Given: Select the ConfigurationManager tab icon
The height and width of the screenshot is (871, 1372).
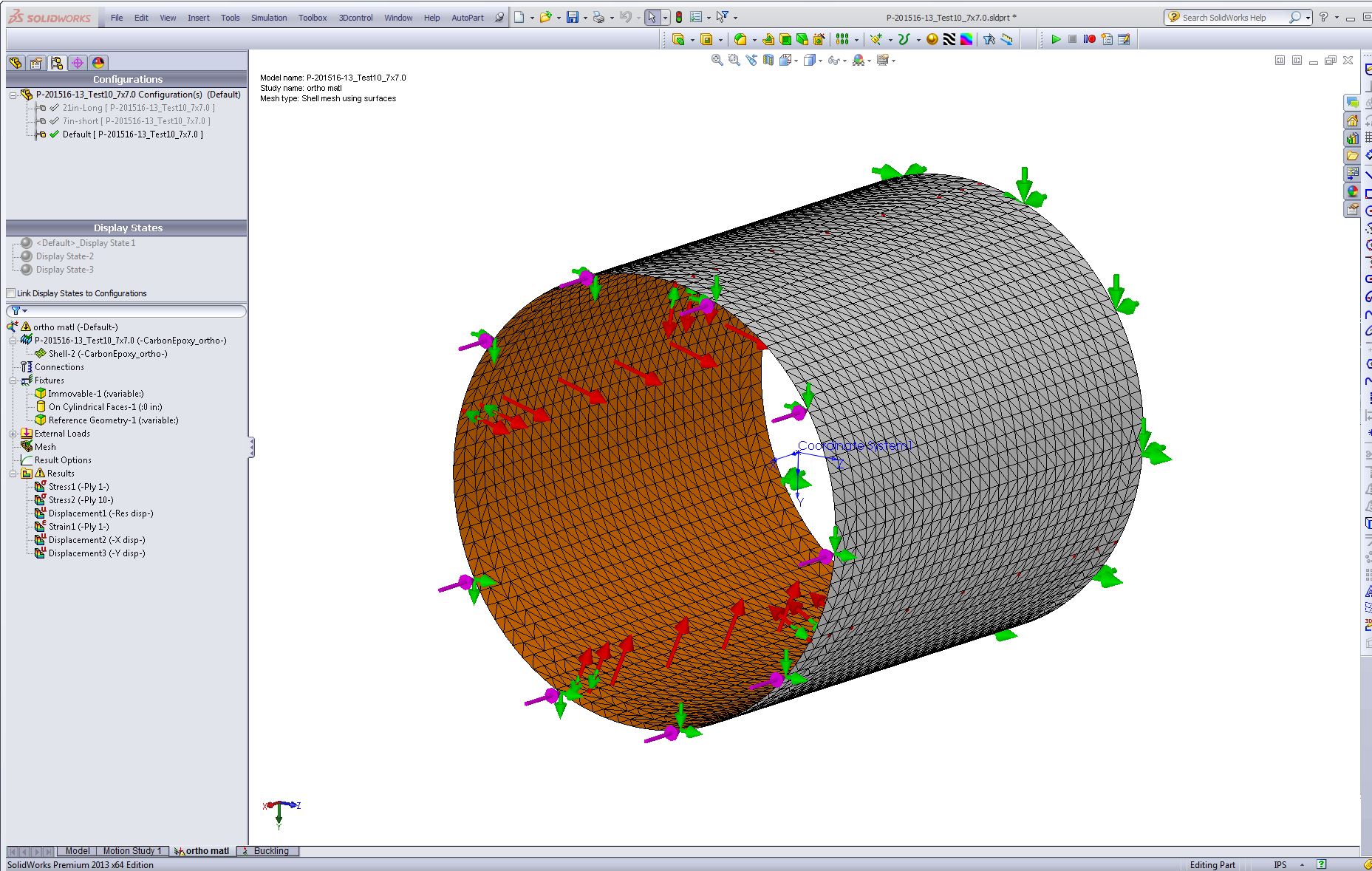Looking at the screenshot, I should click(x=57, y=64).
